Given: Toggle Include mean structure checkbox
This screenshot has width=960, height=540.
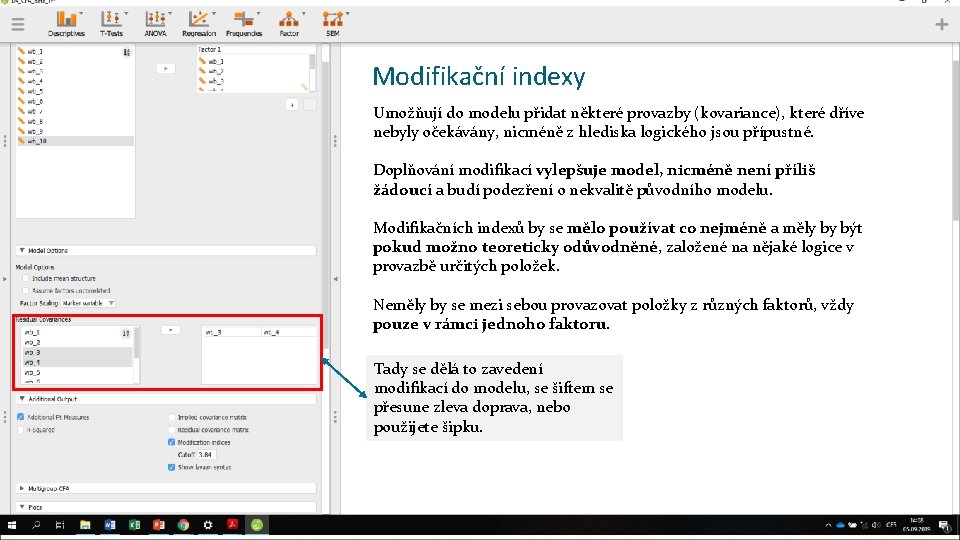Looking at the screenshot, I should click(26, 279).
